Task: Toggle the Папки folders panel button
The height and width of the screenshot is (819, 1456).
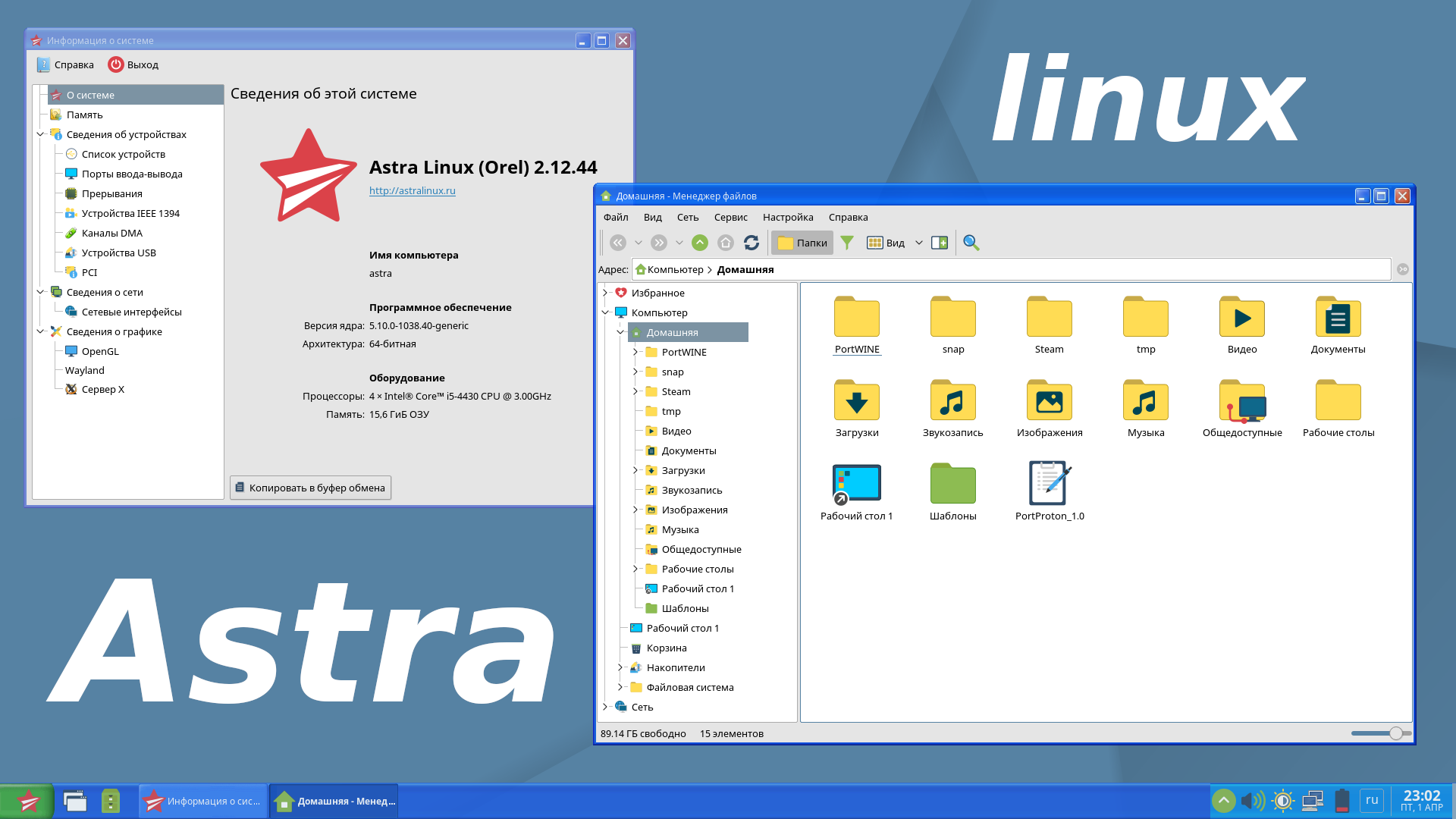Action: click(x=802, y=243)
